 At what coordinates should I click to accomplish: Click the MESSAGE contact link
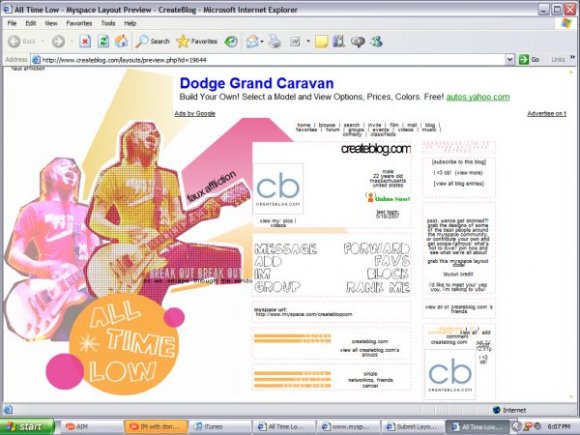coord(286,249)
